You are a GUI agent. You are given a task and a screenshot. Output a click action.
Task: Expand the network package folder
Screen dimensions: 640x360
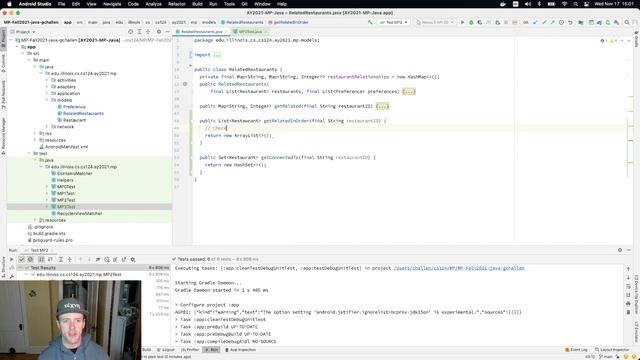(47, 127)
